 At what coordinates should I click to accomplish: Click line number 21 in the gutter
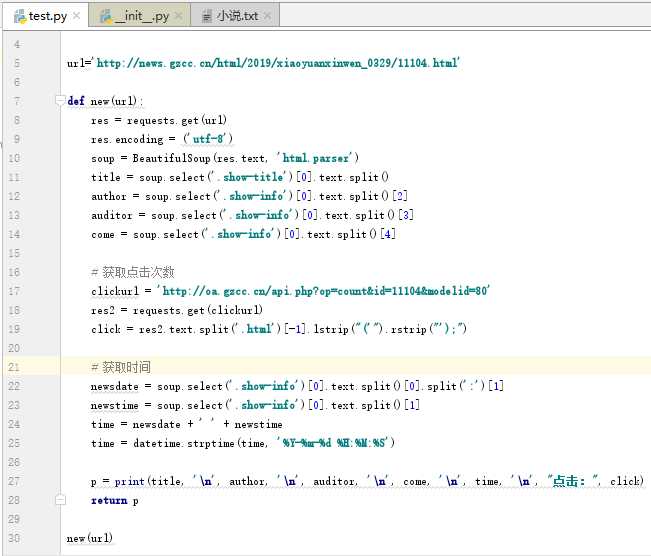14,367
